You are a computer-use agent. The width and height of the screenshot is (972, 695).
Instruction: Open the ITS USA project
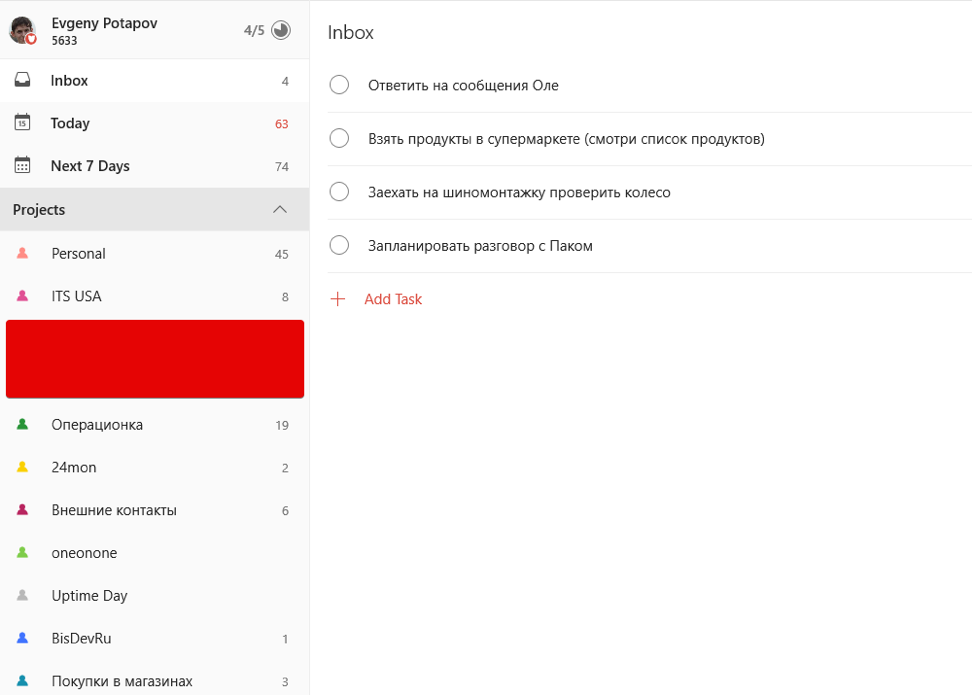pyautogui.click(x=154, y=296)
